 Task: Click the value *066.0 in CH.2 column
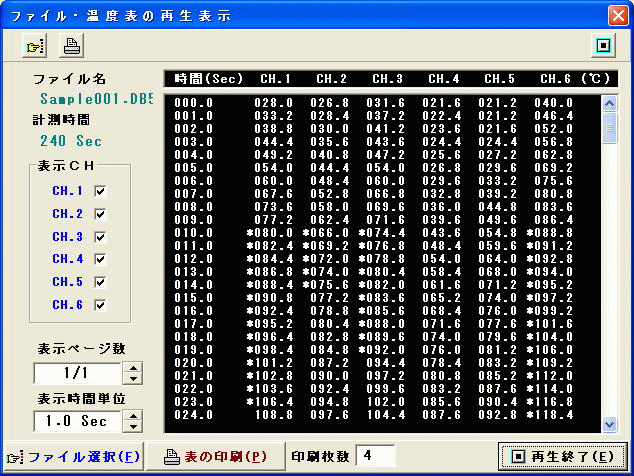[x=325, y=233]
